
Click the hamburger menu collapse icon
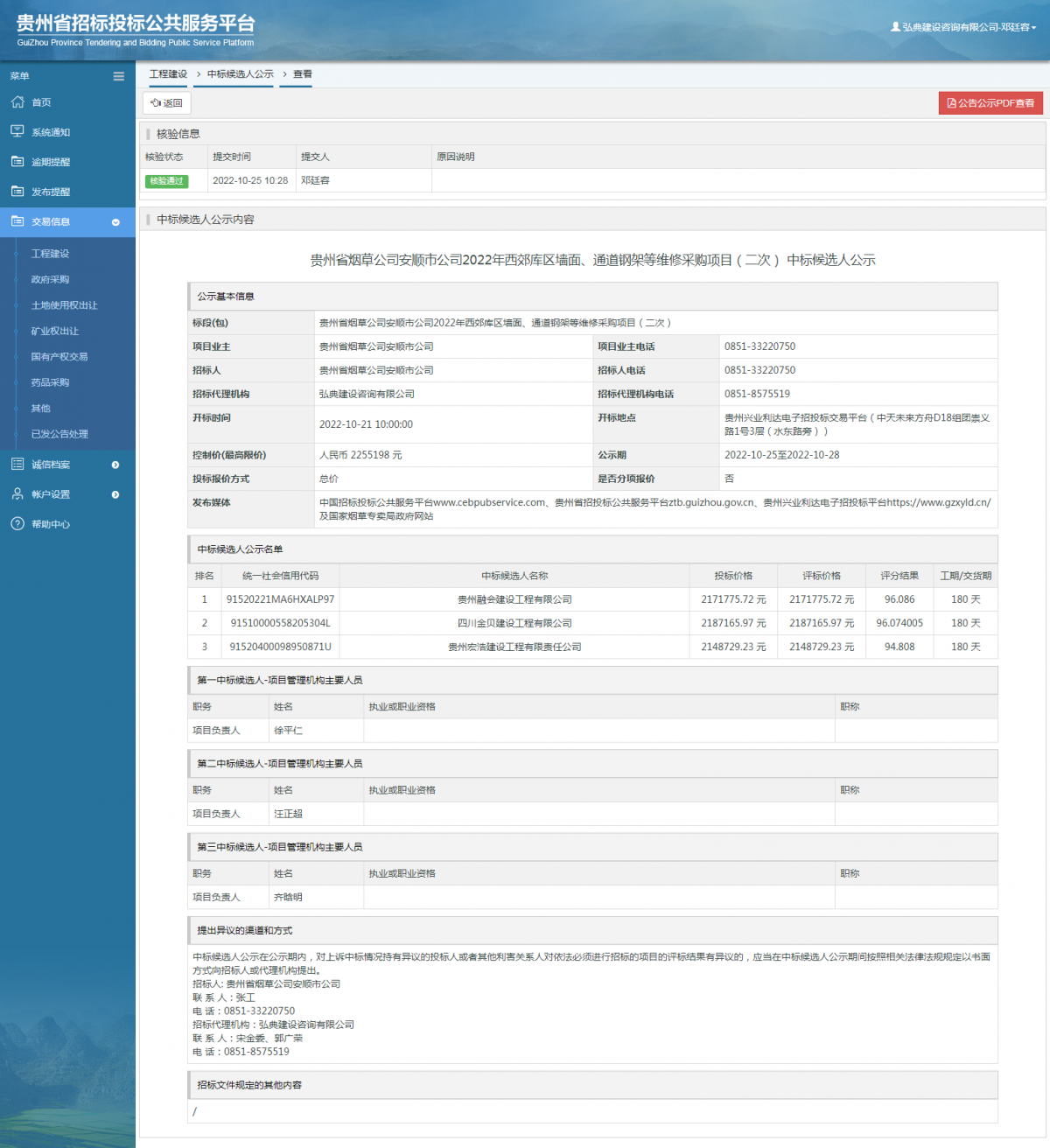tap(118, 76)
